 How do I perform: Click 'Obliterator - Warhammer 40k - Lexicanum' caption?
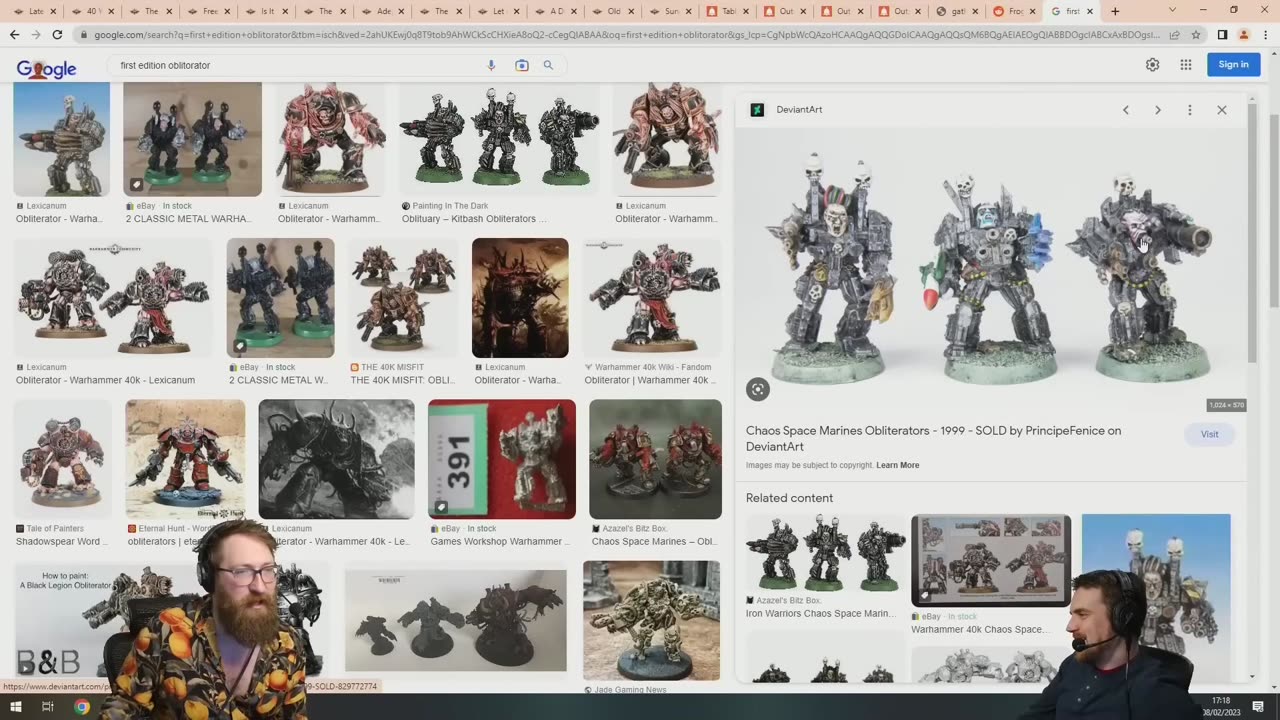105,380
